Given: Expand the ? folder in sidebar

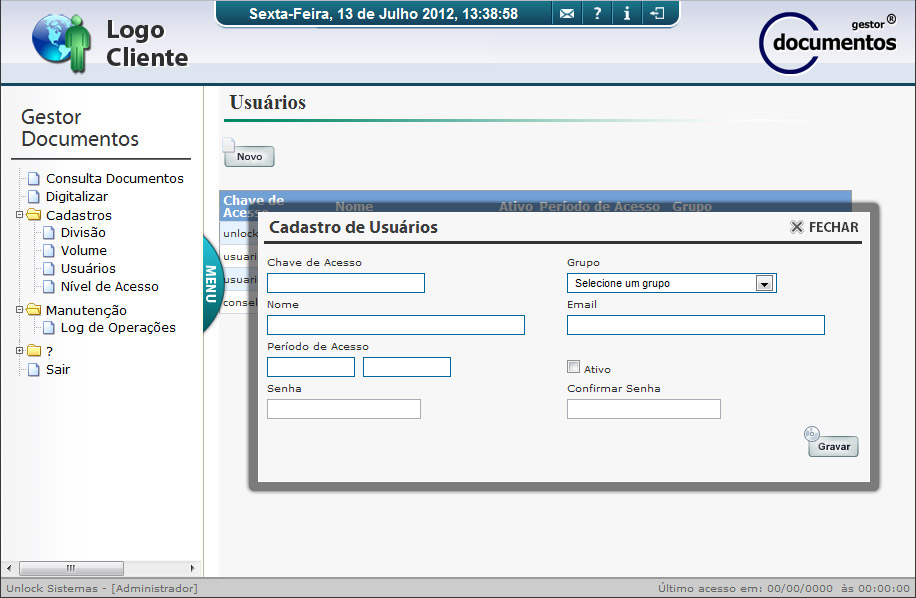Looking at the screenshot, I should click(20, 351).
